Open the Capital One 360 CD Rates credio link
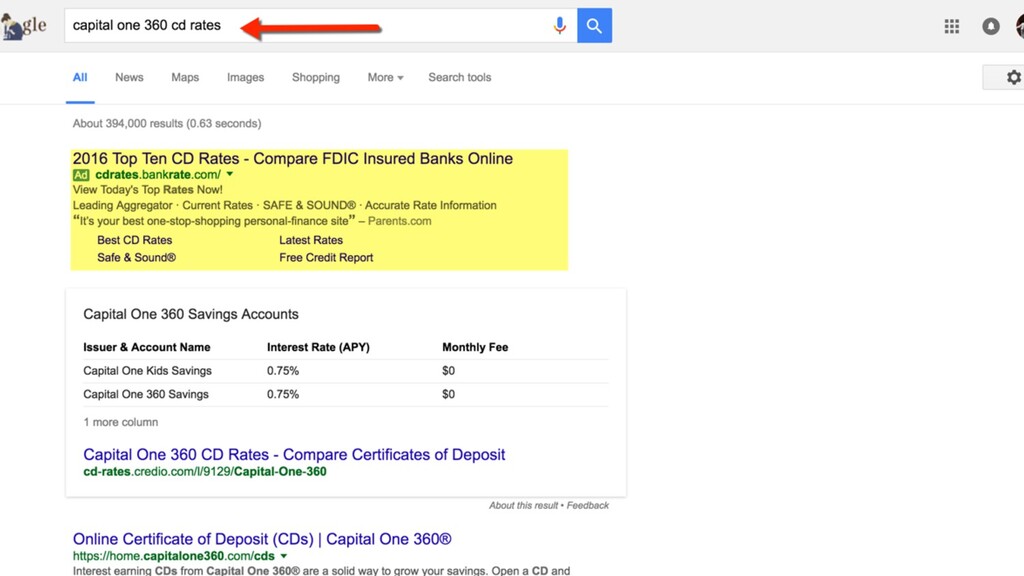Image resolution: width=1024 pixels, height=576 pixels. (294, 455)
